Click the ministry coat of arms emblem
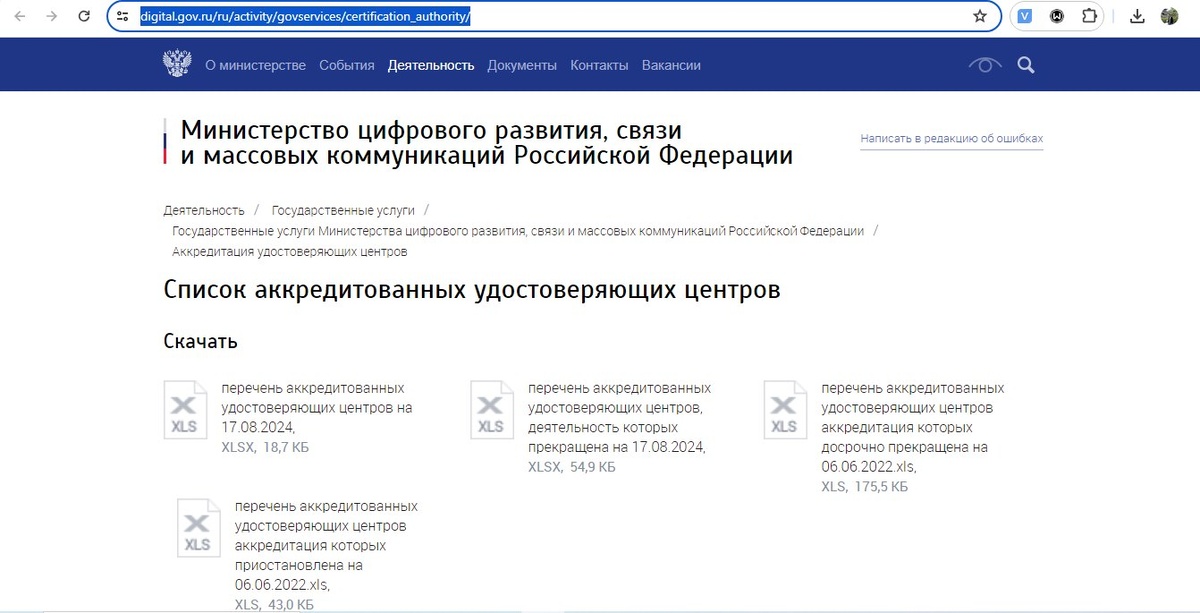 click(177, 63)
